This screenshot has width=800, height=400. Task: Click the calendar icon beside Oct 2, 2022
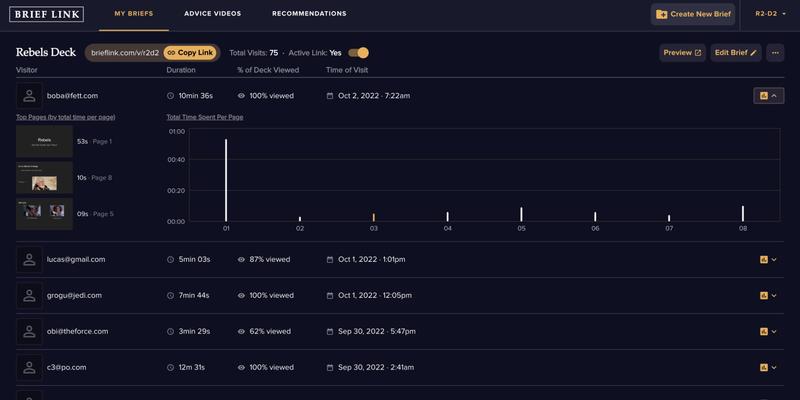click(x=330, y=96)
